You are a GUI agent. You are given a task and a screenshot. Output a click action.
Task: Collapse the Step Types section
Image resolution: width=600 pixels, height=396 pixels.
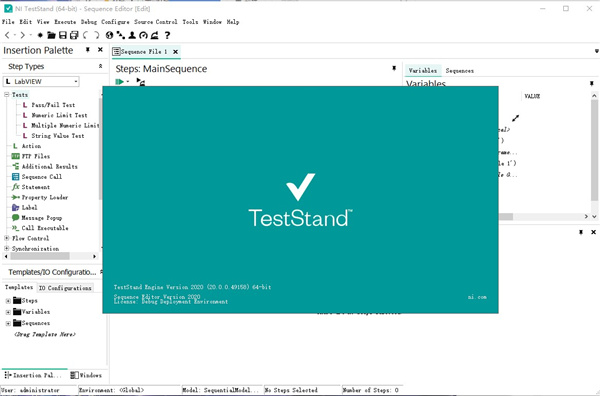pos(100,66)
